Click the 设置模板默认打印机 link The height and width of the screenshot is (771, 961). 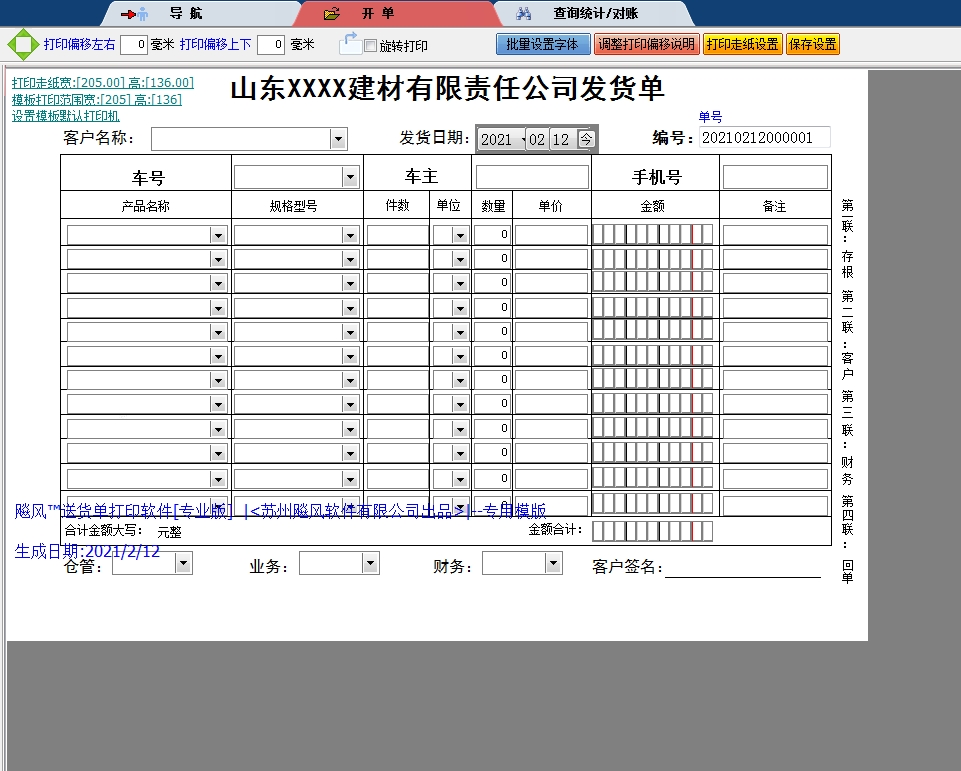65,117
